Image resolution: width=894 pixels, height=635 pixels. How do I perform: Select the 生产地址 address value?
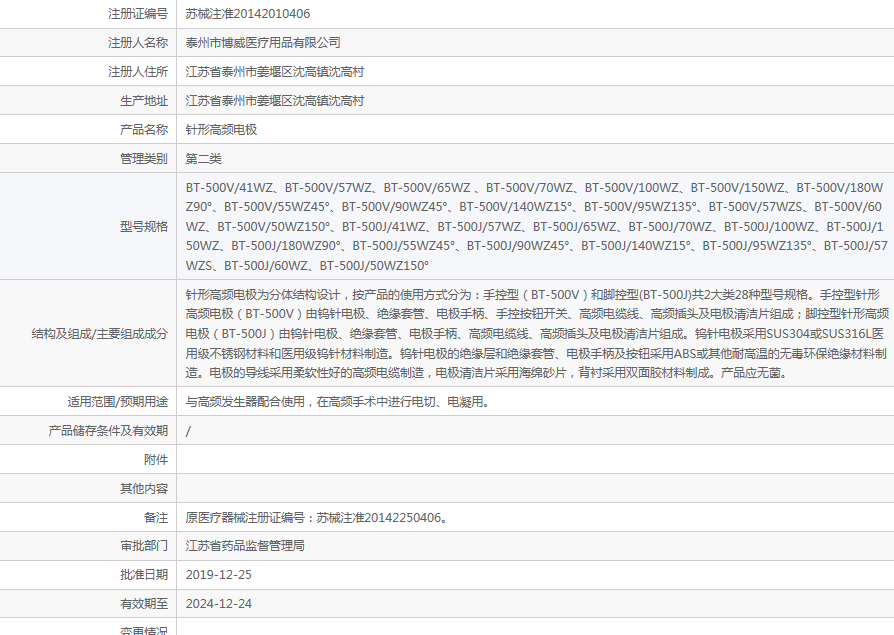tap(274, 101)
